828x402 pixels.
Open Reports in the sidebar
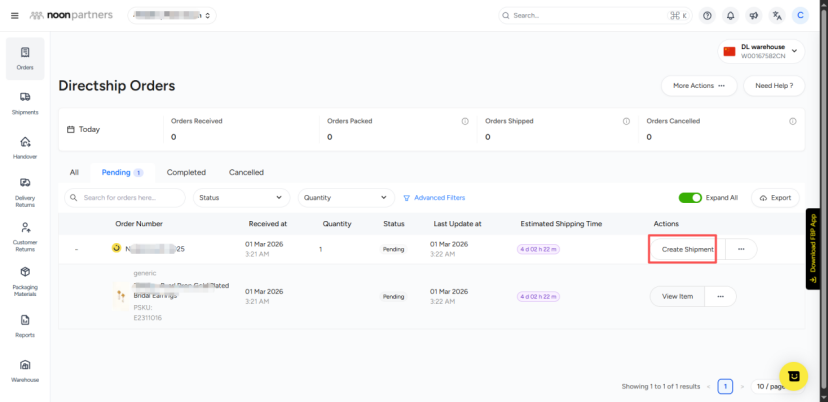(25, 326)
